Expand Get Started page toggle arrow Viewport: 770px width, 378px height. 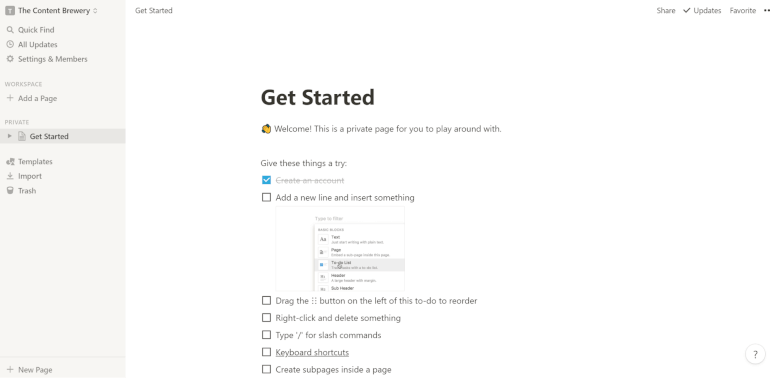[x=9, y=136]
